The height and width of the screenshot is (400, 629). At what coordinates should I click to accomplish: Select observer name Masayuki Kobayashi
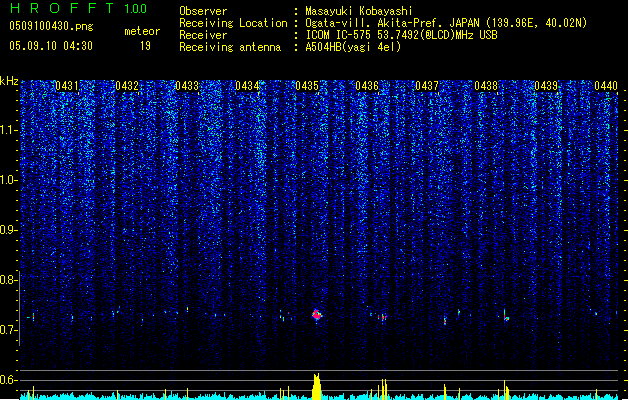(359, 11)
